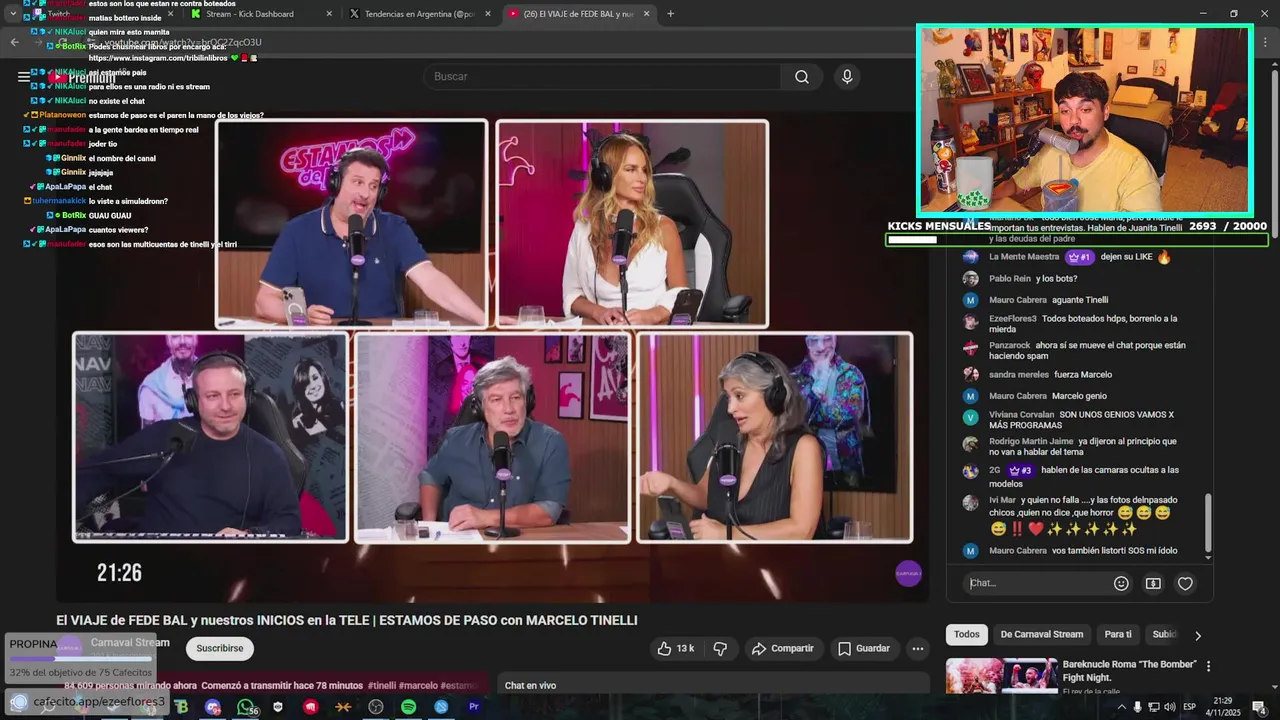Screen dimensions: 1280x720
Task: Click the #tinelli hashtag
Action: click(x=381, y=685)
